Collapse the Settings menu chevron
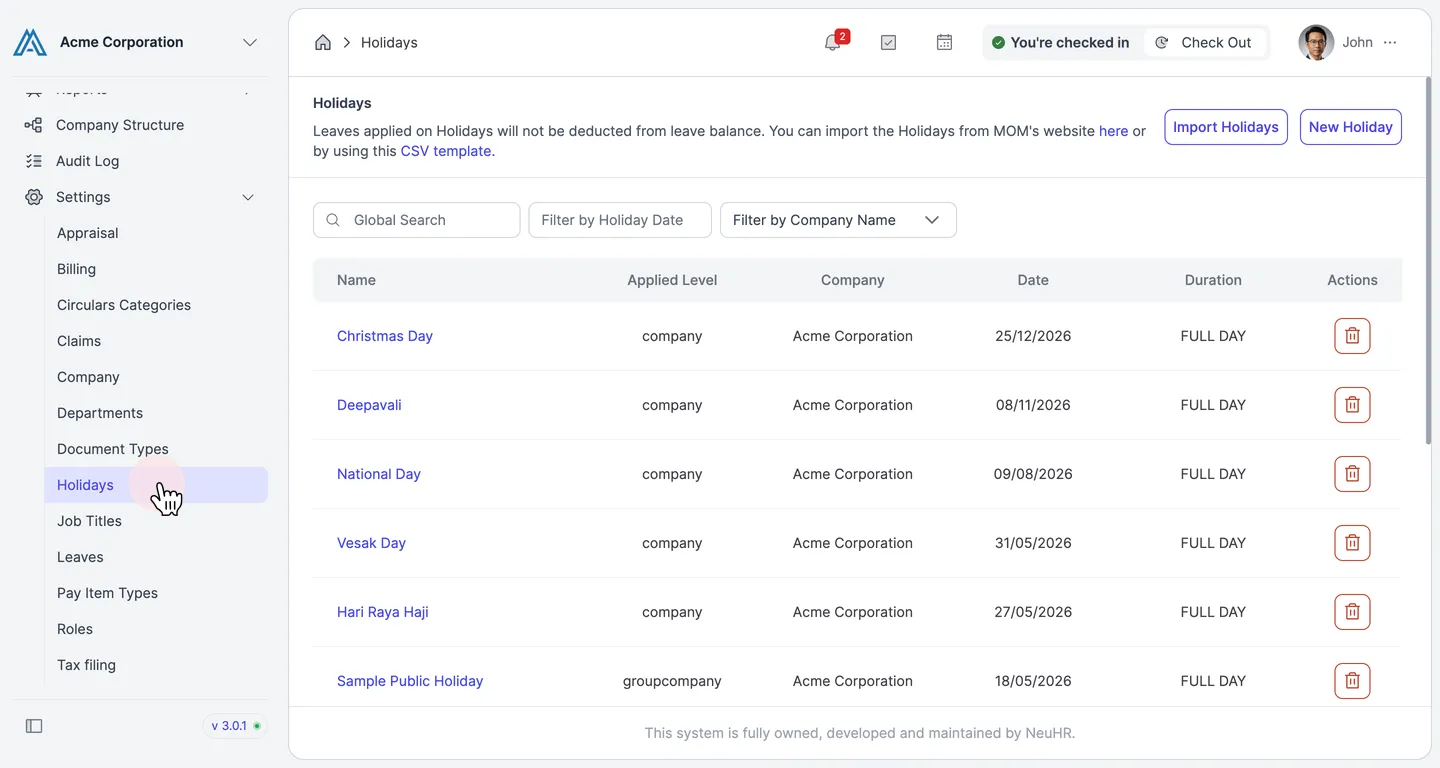The image size is (1440, 768). click(x=248, y=197)
